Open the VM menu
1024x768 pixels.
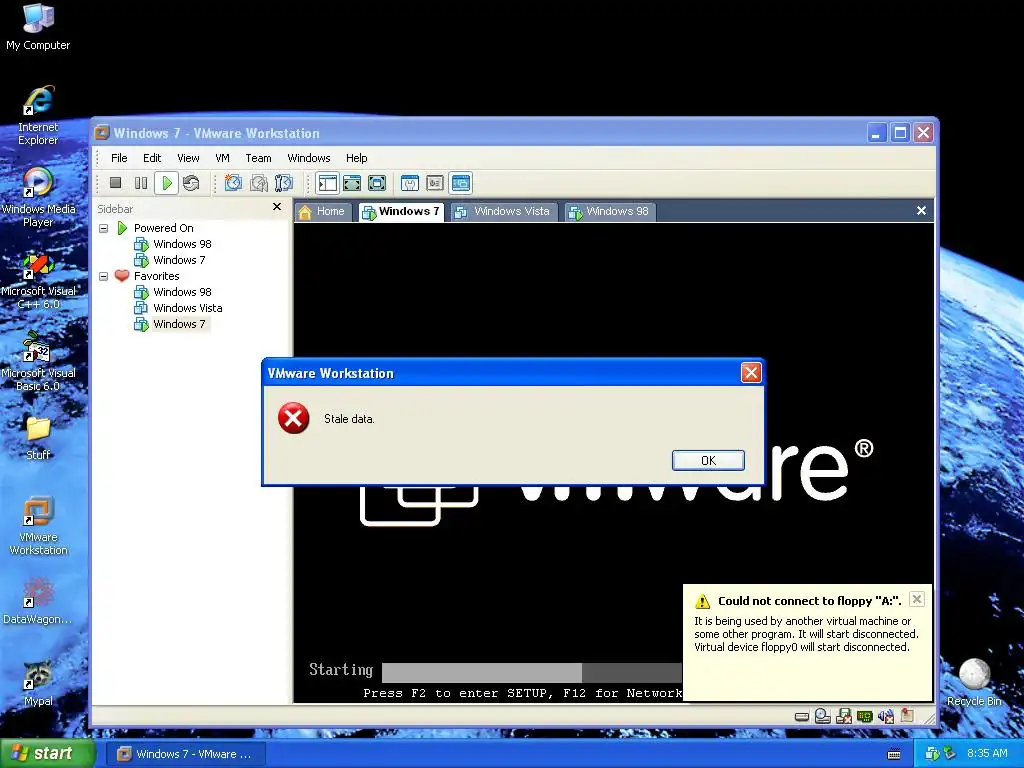click(x=222, y=158)
